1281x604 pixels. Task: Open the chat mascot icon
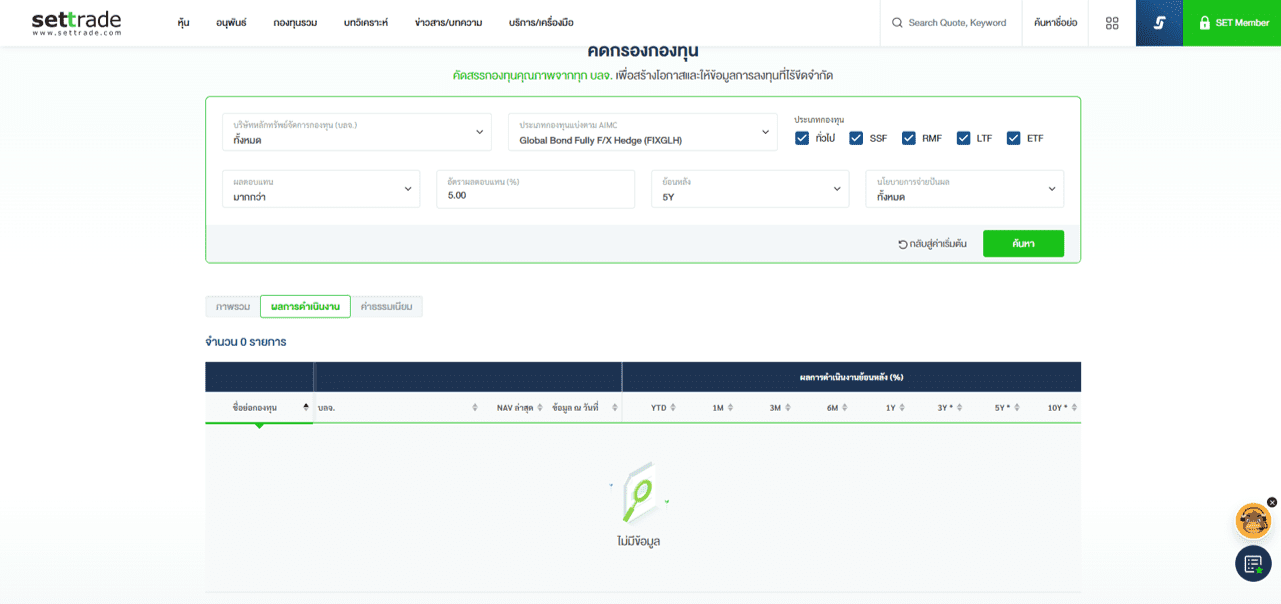[x=1253, y=521]
